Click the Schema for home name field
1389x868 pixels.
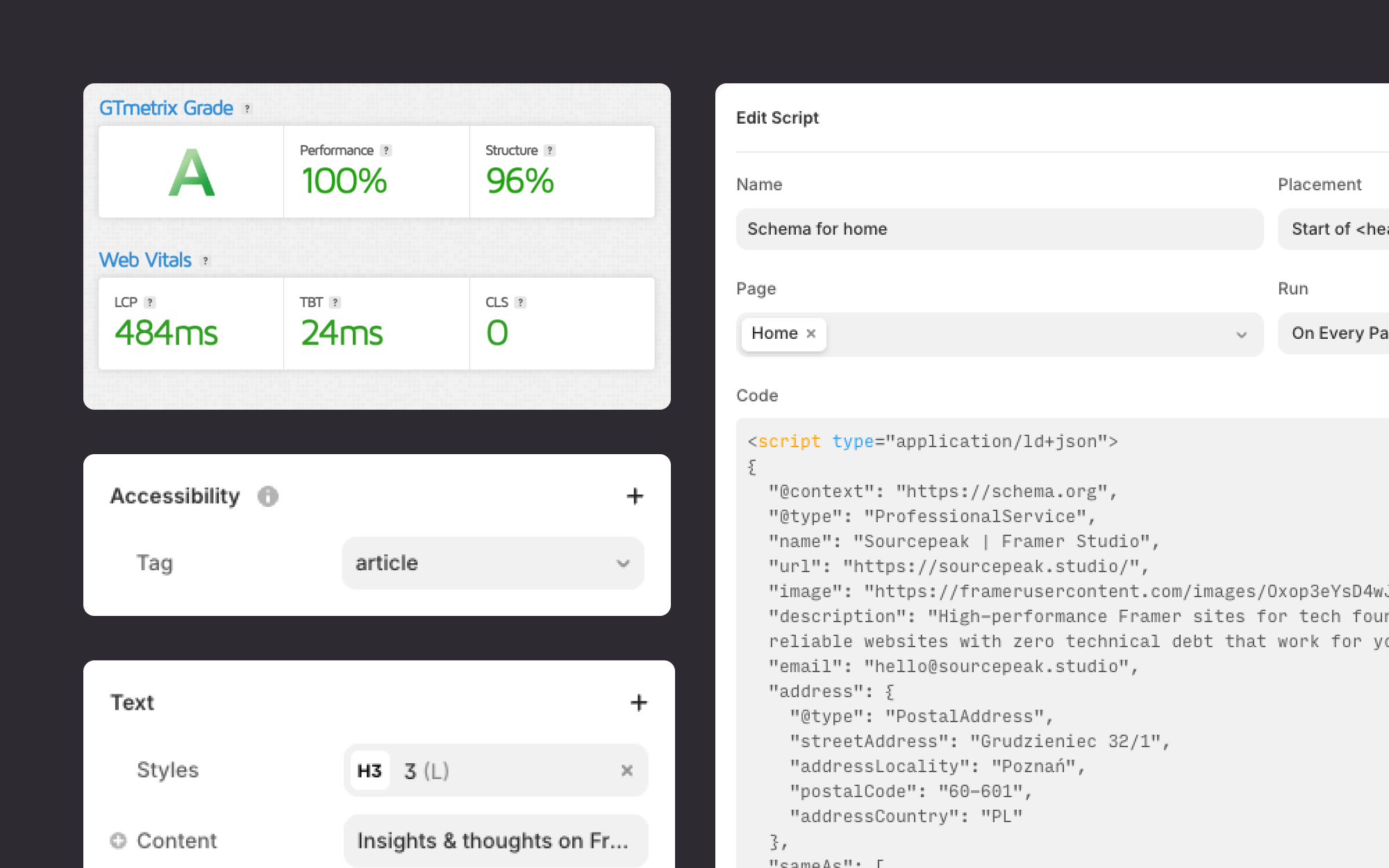click(999, 229)
